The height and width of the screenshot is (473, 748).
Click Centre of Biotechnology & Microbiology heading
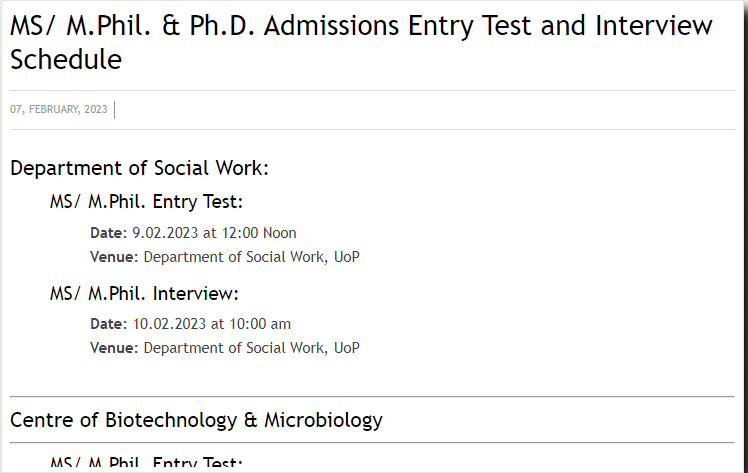pos(196,420)
